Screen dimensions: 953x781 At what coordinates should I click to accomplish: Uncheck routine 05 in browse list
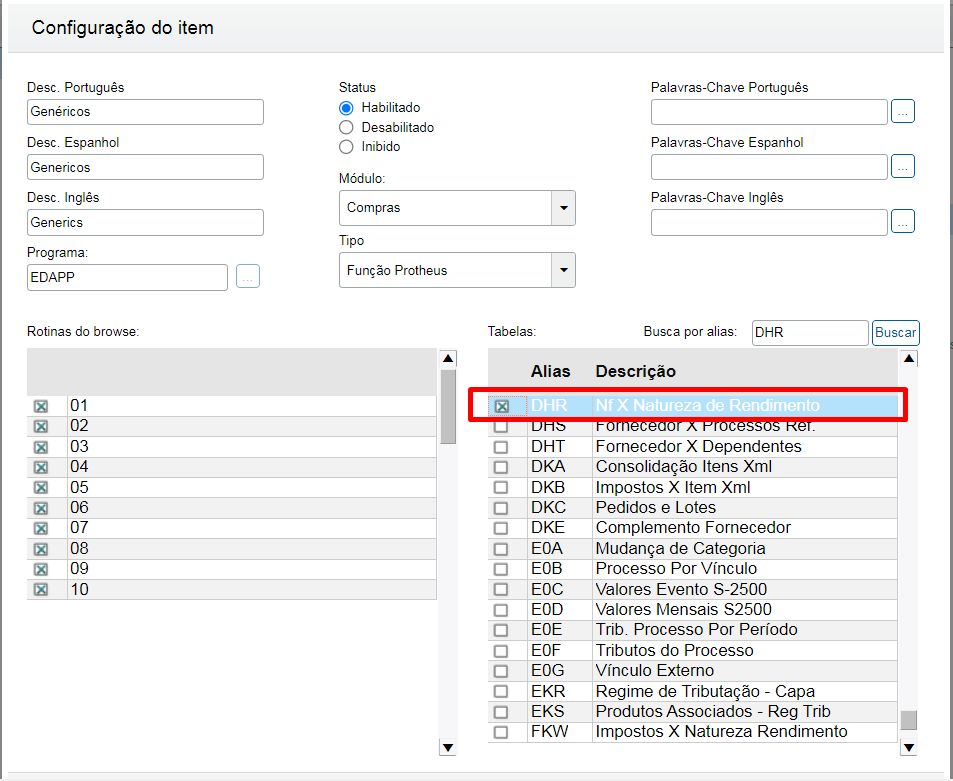pyautogui.click(x=41, y=488)
